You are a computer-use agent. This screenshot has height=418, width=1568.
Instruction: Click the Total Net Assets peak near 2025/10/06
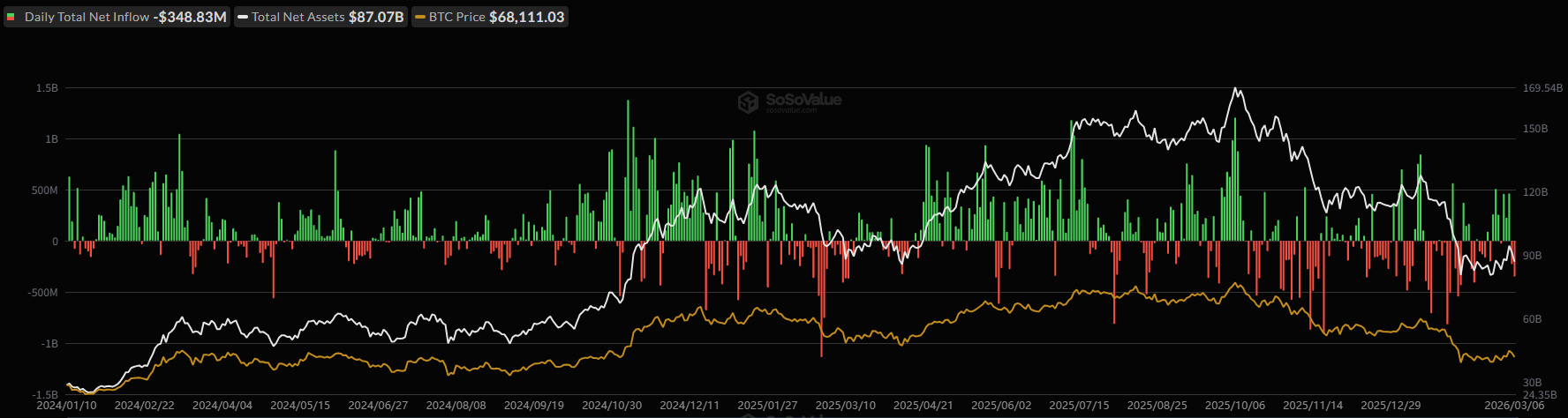click(x=1235, y=89)
